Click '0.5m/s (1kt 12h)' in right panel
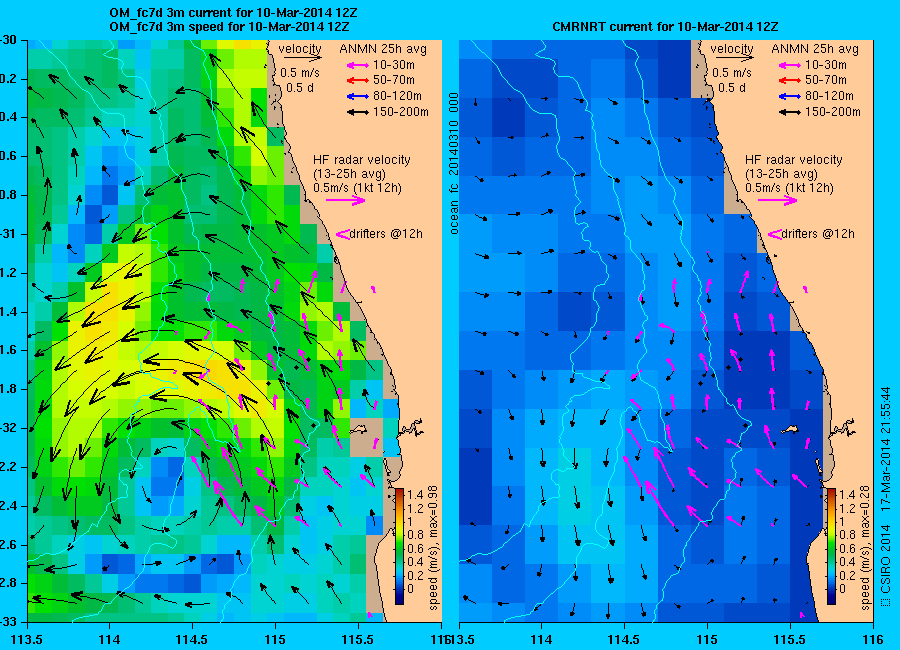 (789, 188)
